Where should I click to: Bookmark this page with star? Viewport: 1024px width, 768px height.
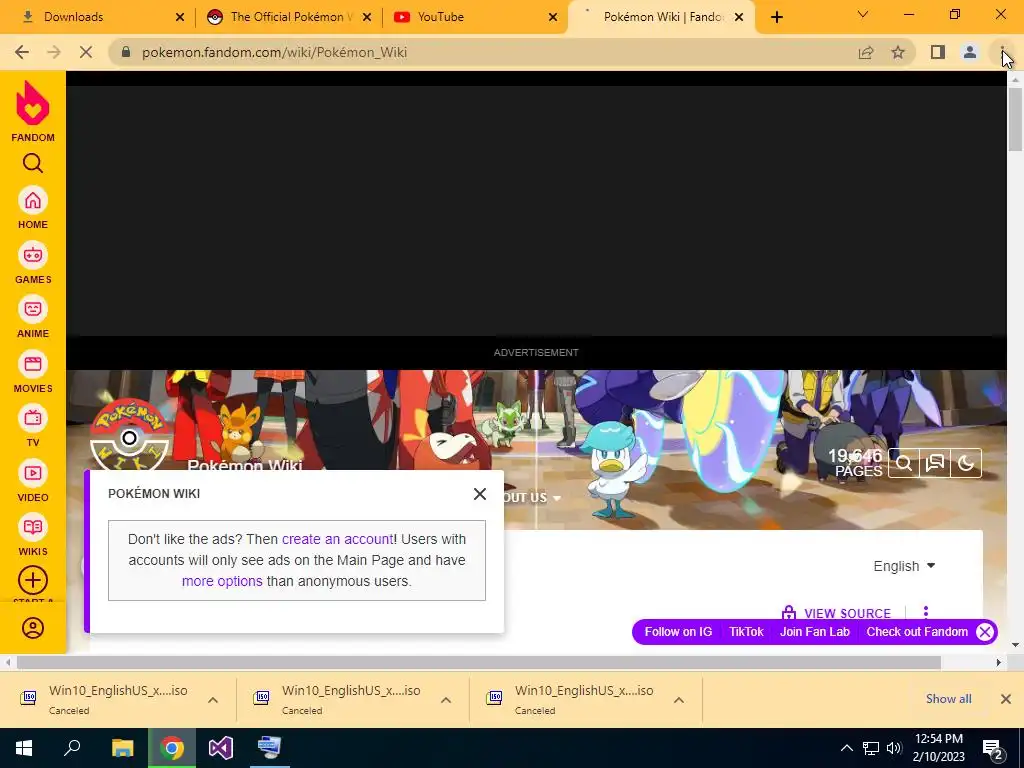point(898,52)
